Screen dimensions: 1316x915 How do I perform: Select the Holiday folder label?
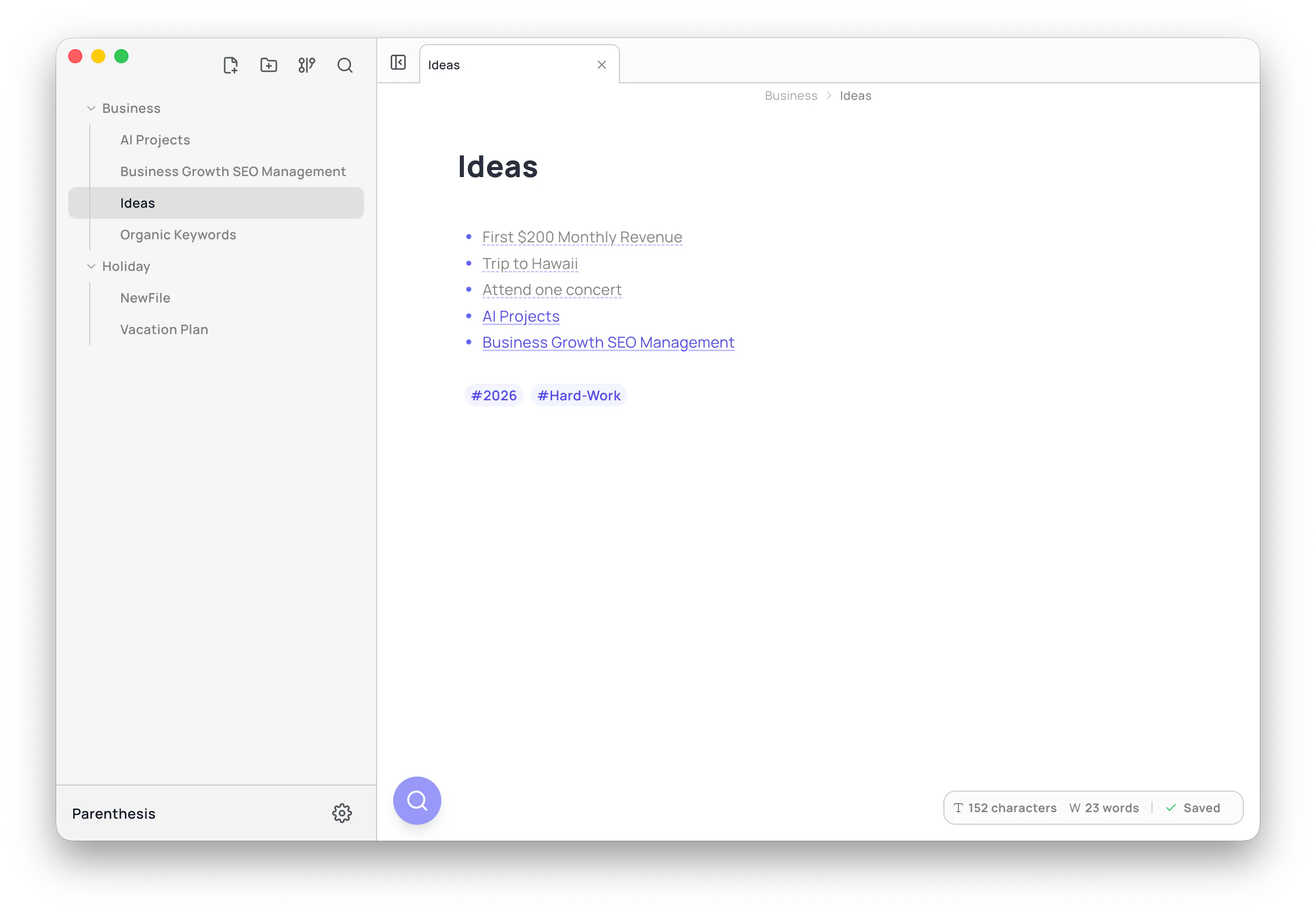click(126, 266)
